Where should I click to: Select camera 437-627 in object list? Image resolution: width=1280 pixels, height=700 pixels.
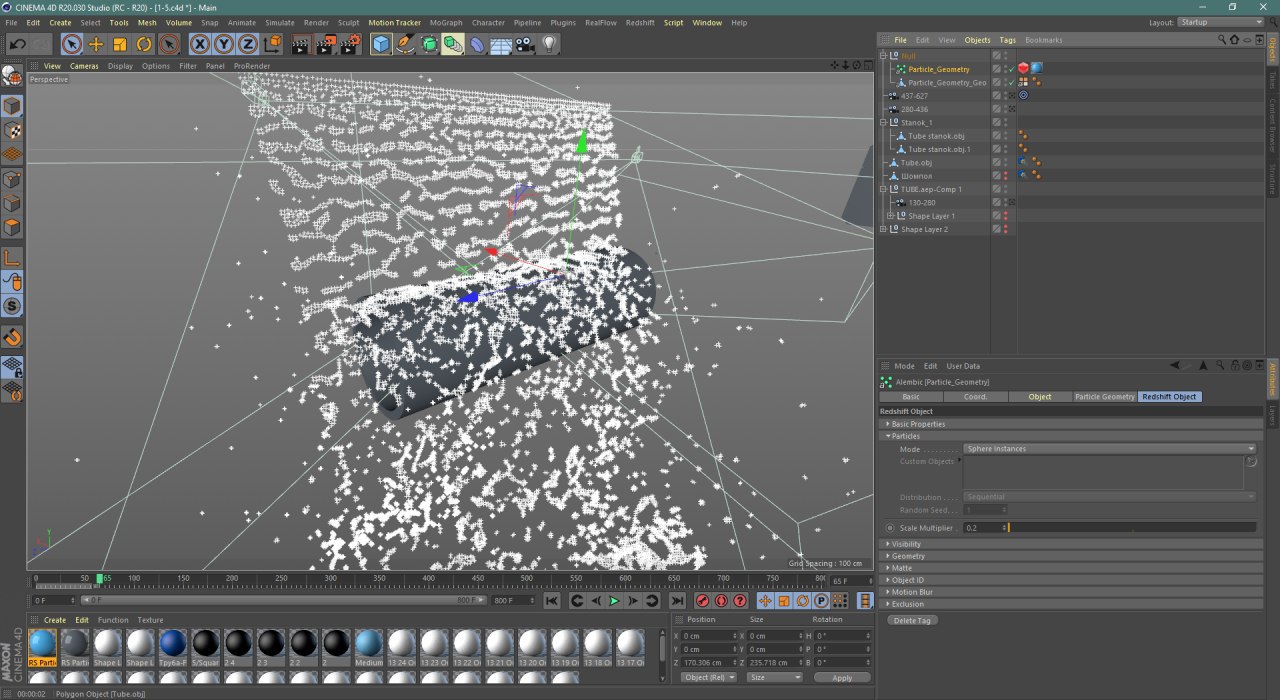tap(914, 96)
